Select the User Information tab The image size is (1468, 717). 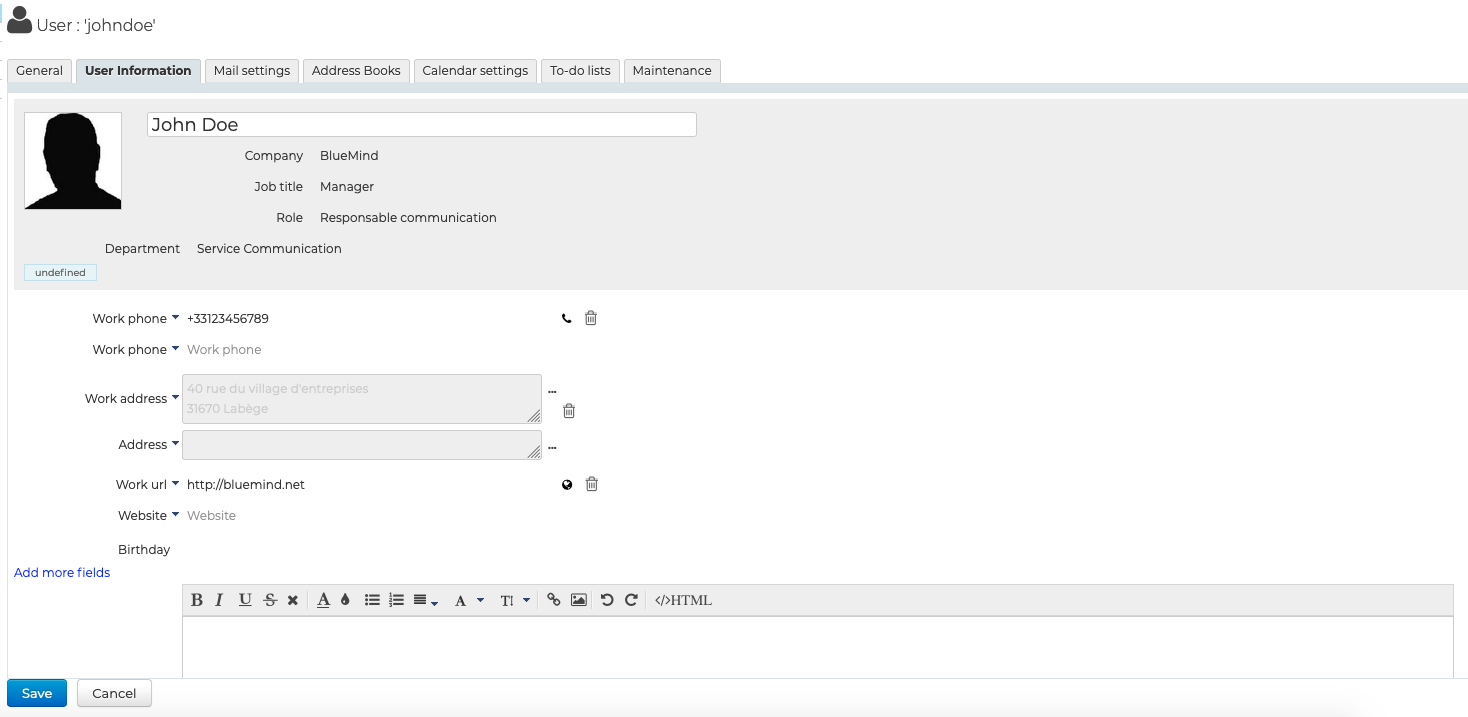coord(138,71)
